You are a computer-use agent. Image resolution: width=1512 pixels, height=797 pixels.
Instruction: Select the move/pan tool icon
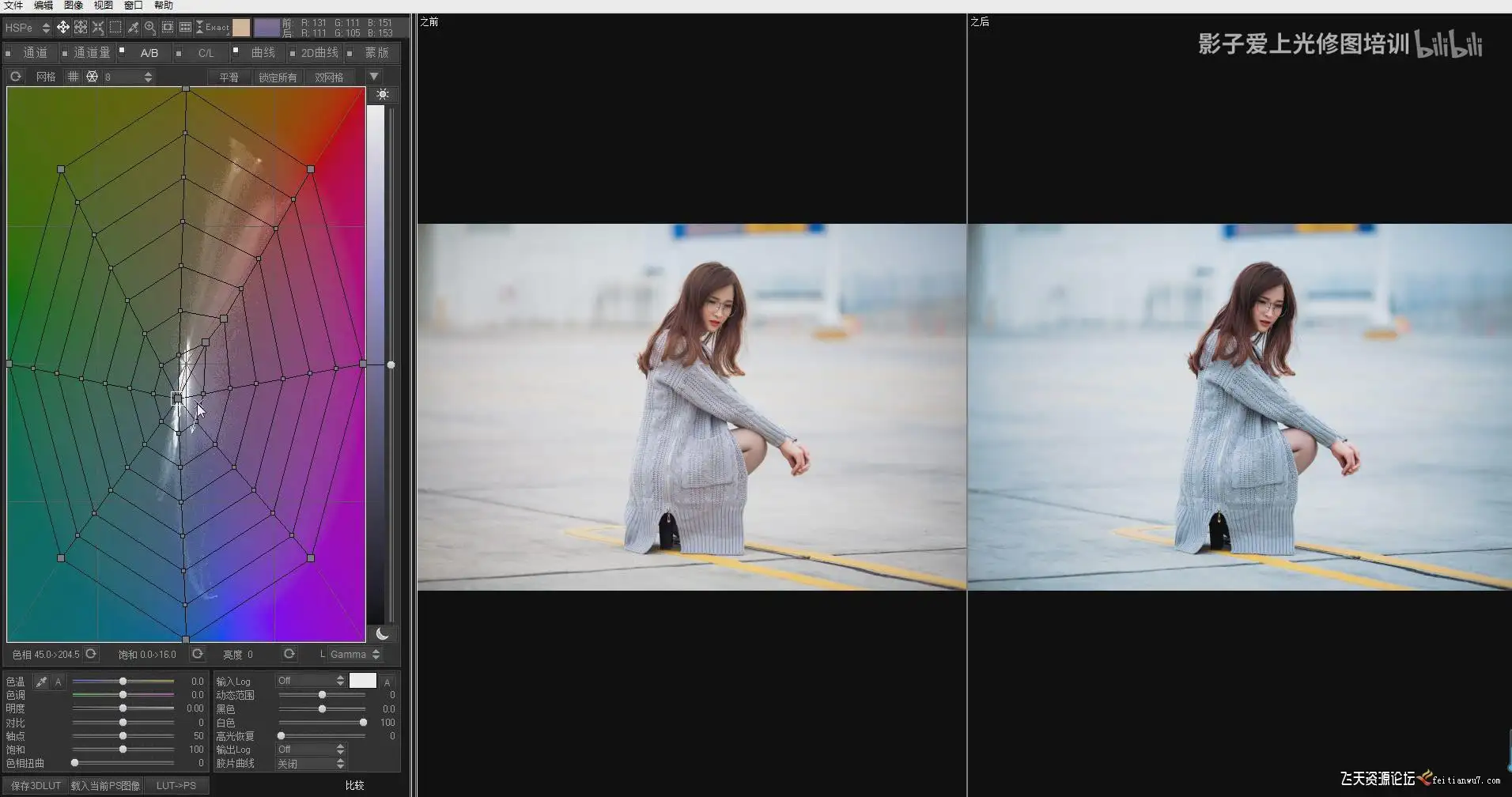tap(63, 28)
